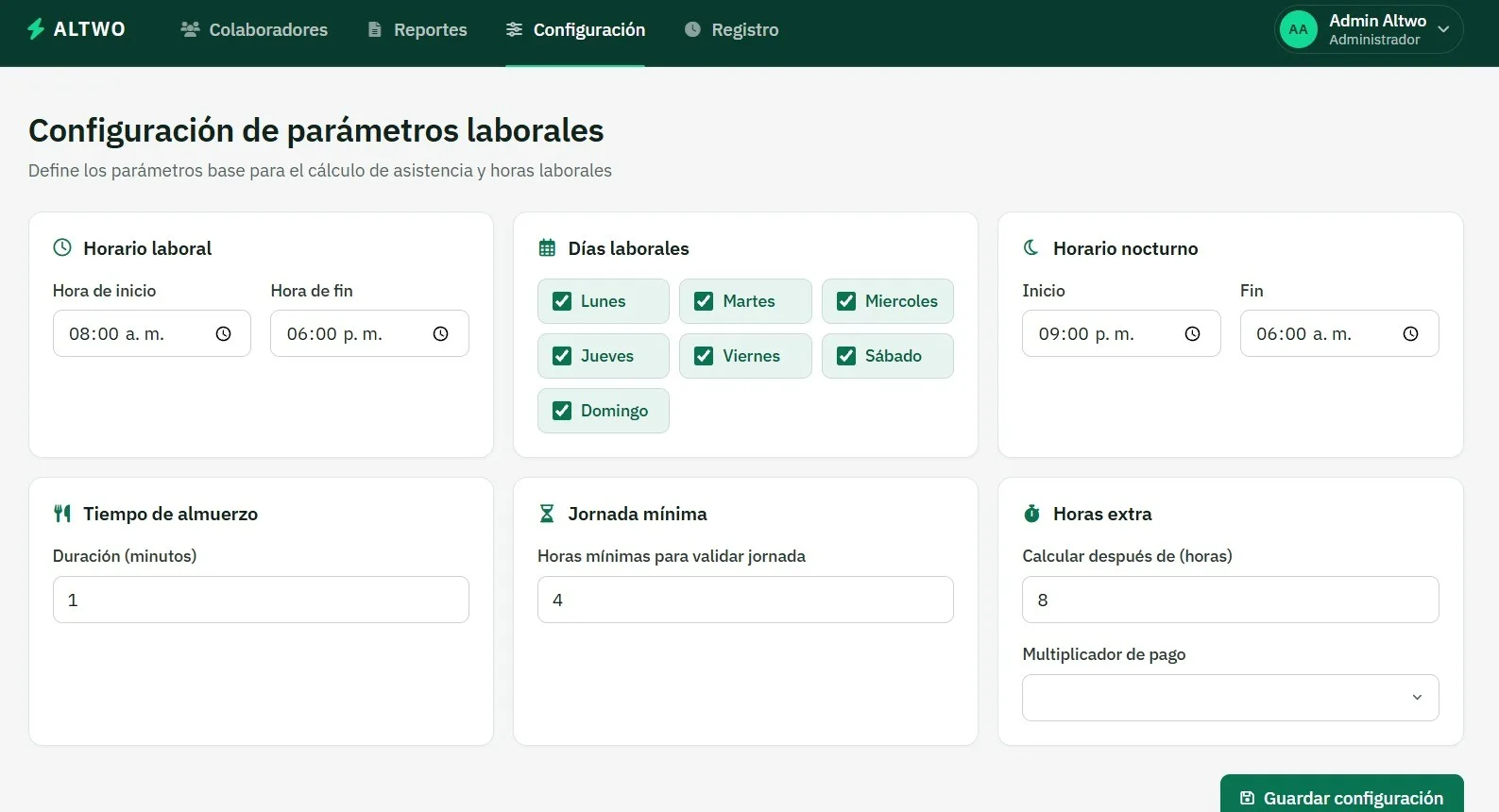Uncheck the Viernes checkbox
The image size is (1499, 812).
click(x=704, y=356)
